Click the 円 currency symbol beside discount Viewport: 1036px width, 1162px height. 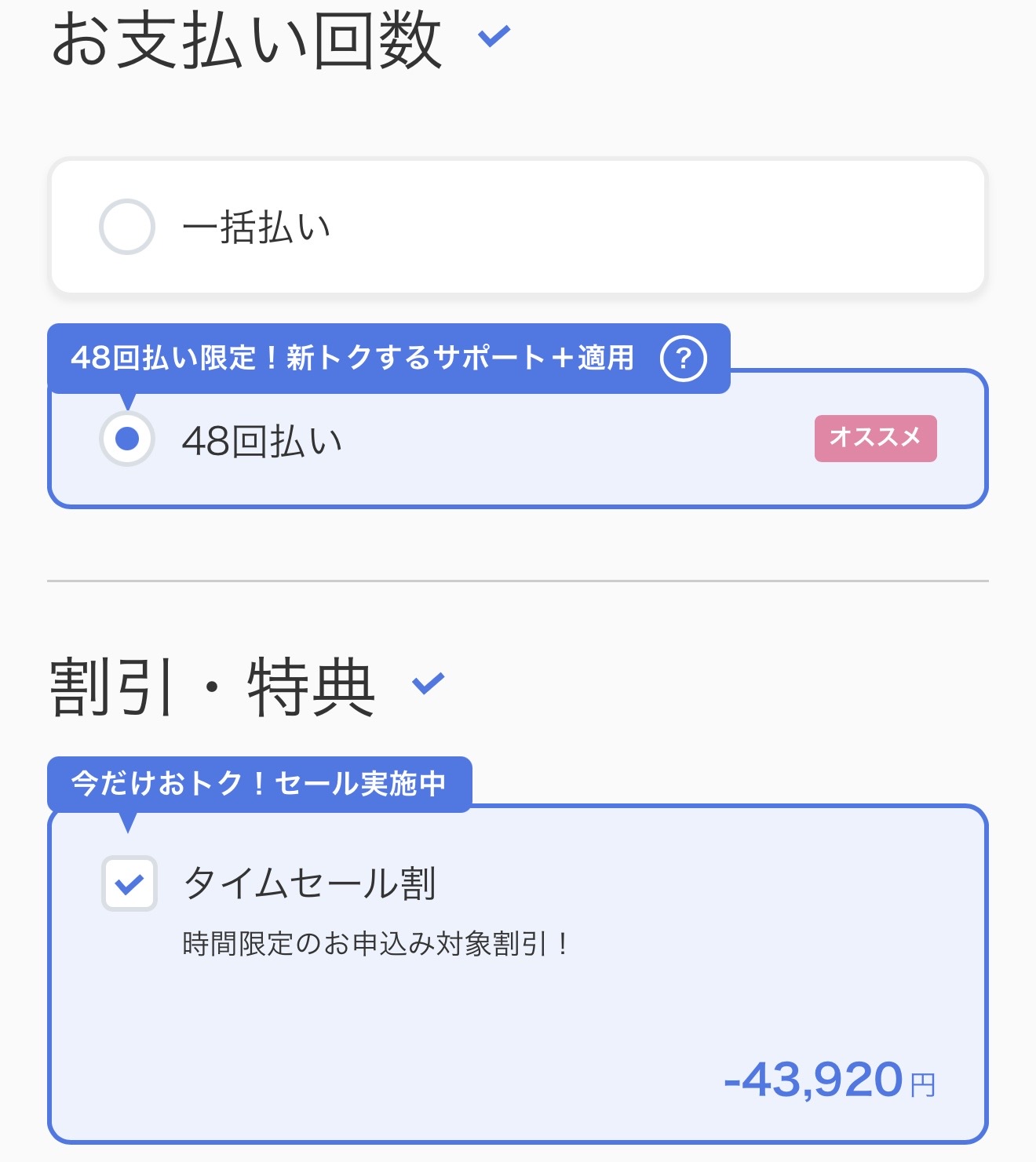pos(923,1085)
